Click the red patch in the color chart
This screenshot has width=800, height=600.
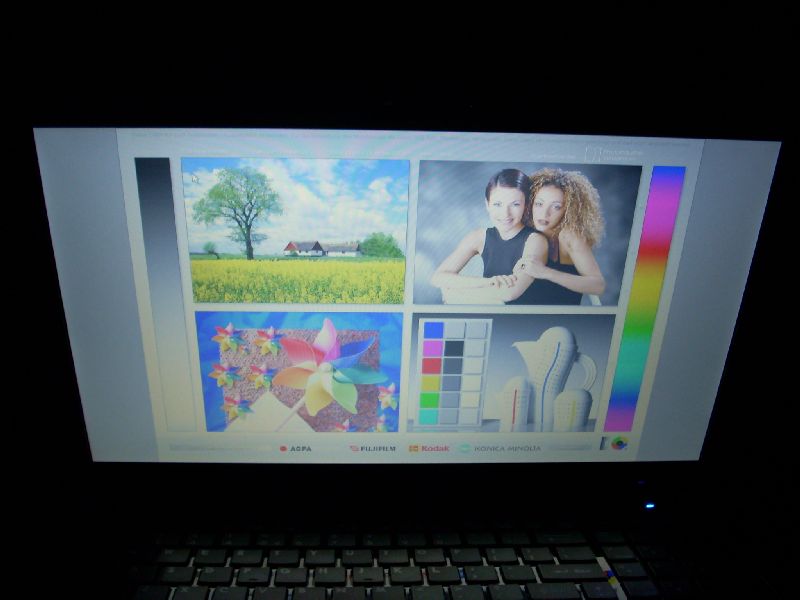432,366
